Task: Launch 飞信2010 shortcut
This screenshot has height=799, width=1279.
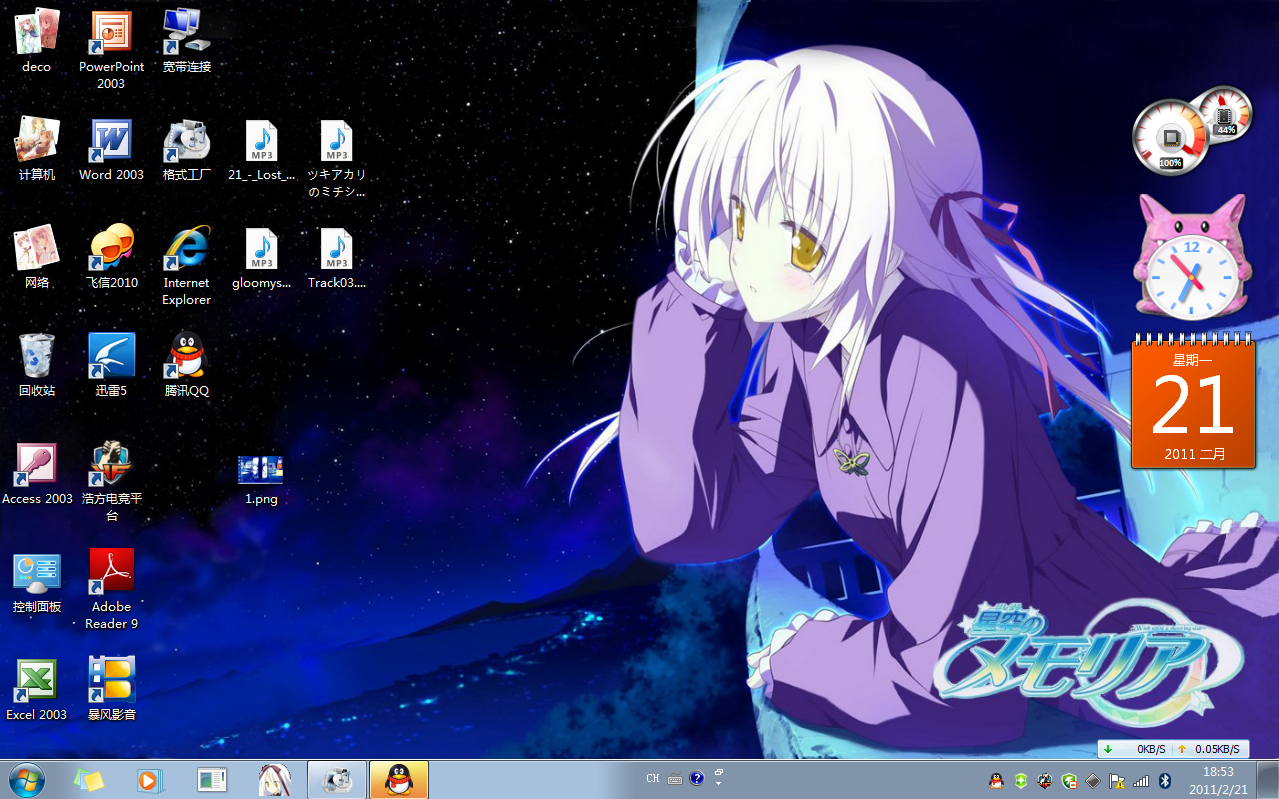Action: coord(111,256)
